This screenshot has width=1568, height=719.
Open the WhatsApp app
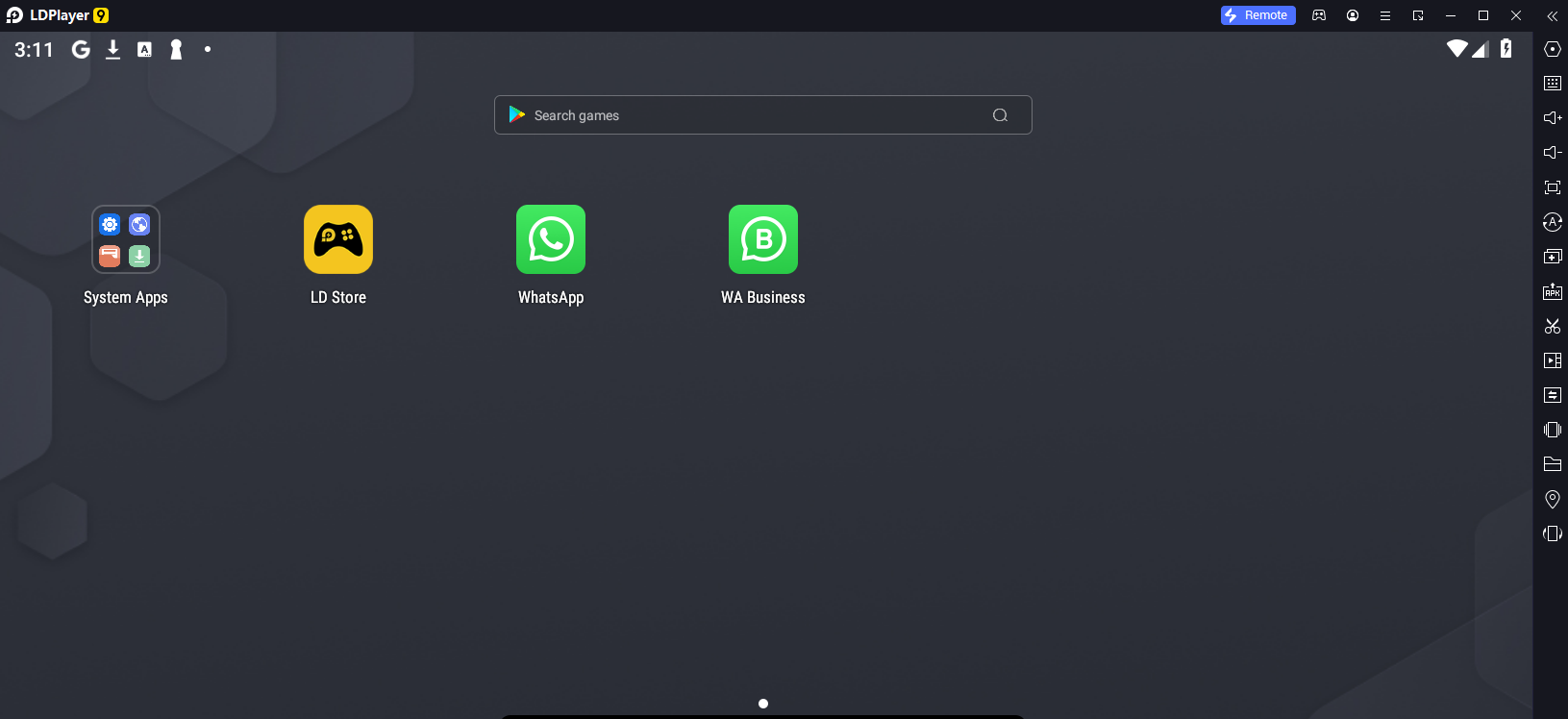tap(551, 239)
